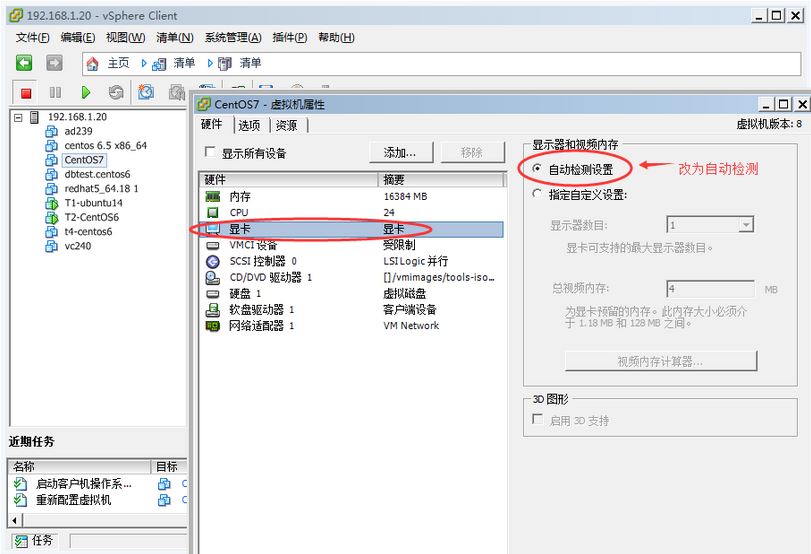
Task: Switch to the 资源 tab
Action: tap(287, 125)
